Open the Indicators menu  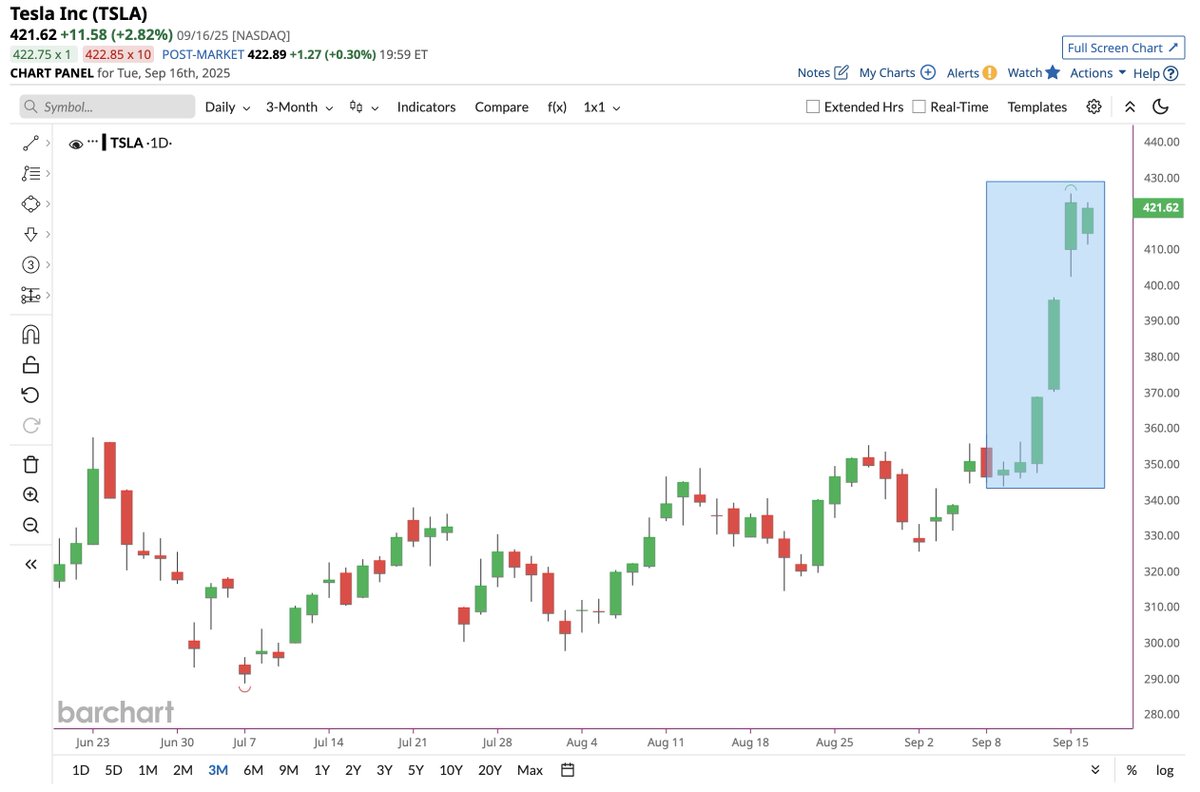click(426, 107)
